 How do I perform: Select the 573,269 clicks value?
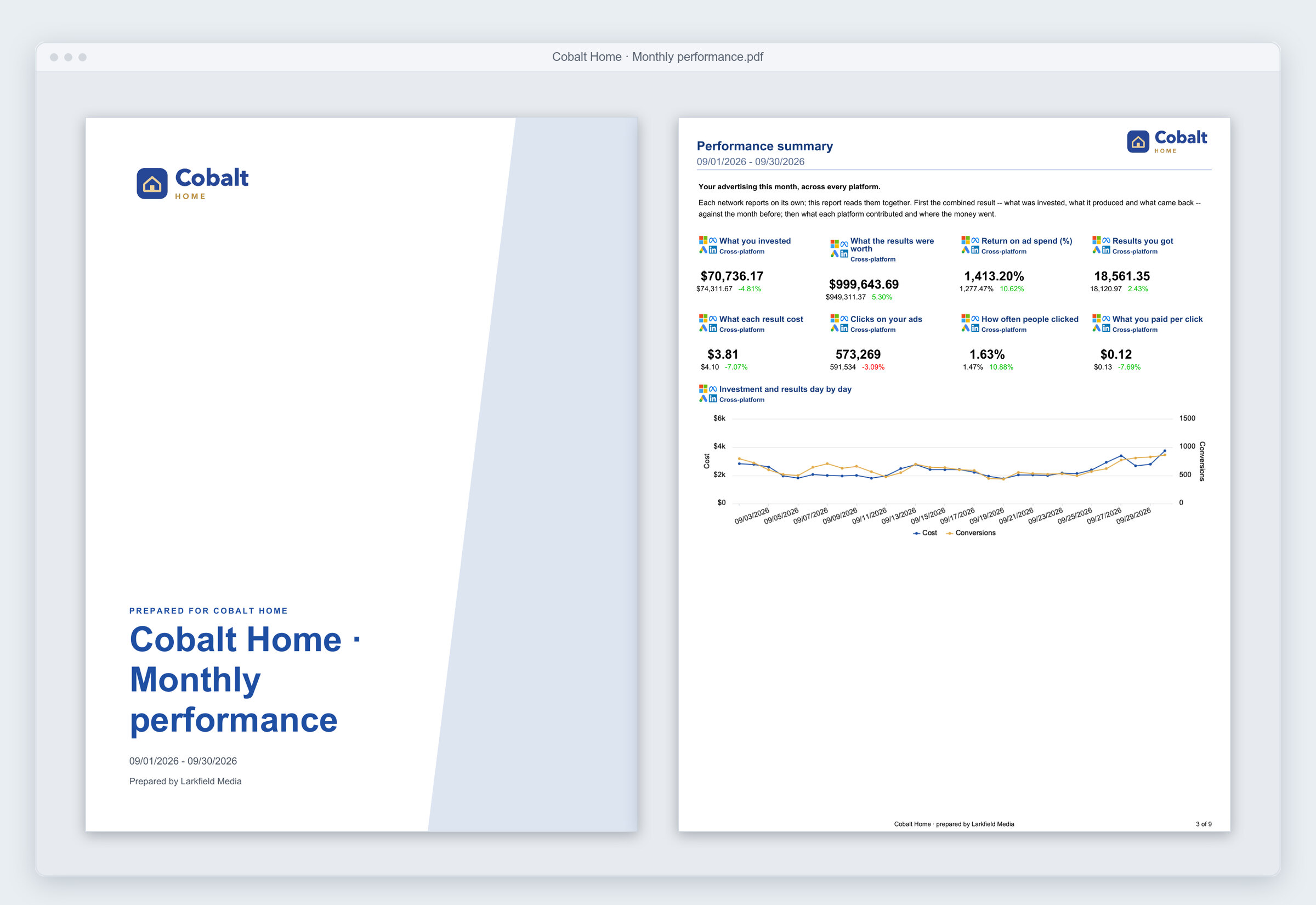pyautogui.click(x=858, y=354)
